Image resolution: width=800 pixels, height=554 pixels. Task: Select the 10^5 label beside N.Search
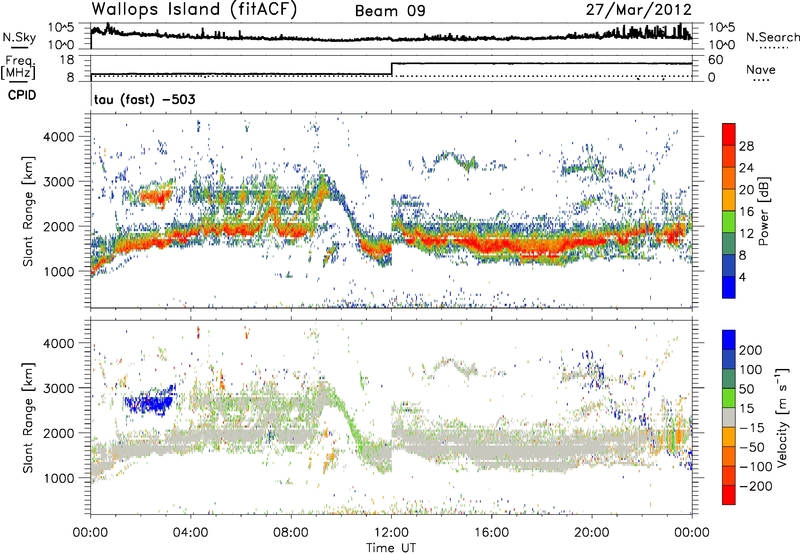click(722, 28)
